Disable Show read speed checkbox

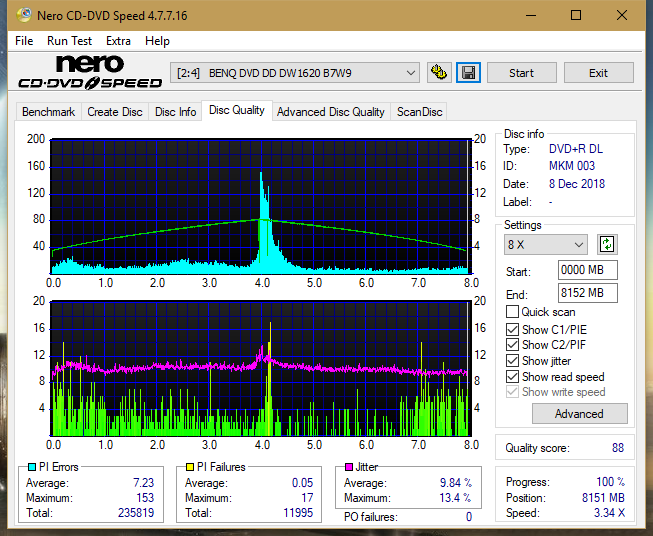(512, 376)
